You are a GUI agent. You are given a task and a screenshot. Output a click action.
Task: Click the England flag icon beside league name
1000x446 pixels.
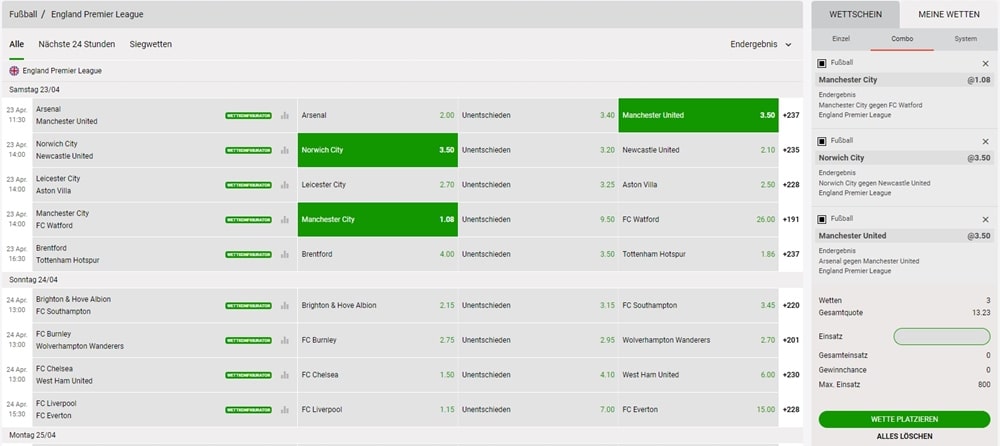point(14,71)
